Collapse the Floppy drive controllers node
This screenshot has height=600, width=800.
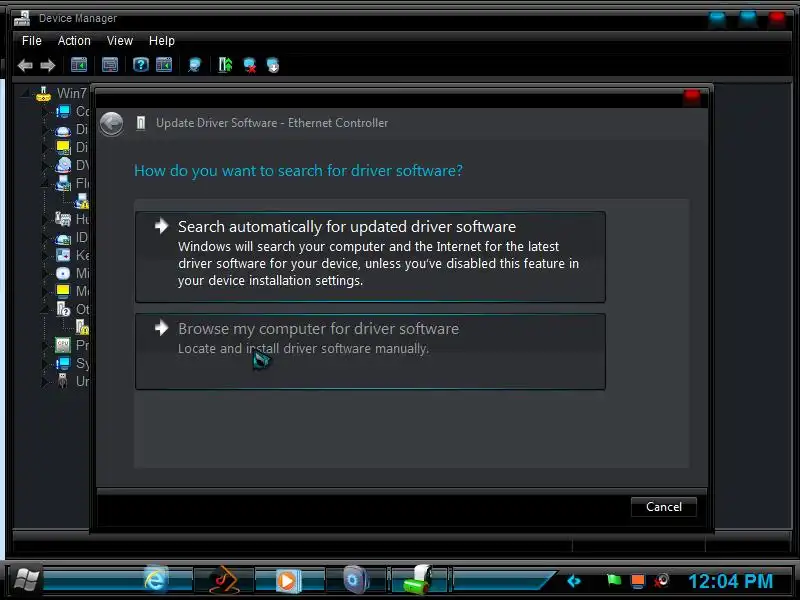tap(45, 183)
